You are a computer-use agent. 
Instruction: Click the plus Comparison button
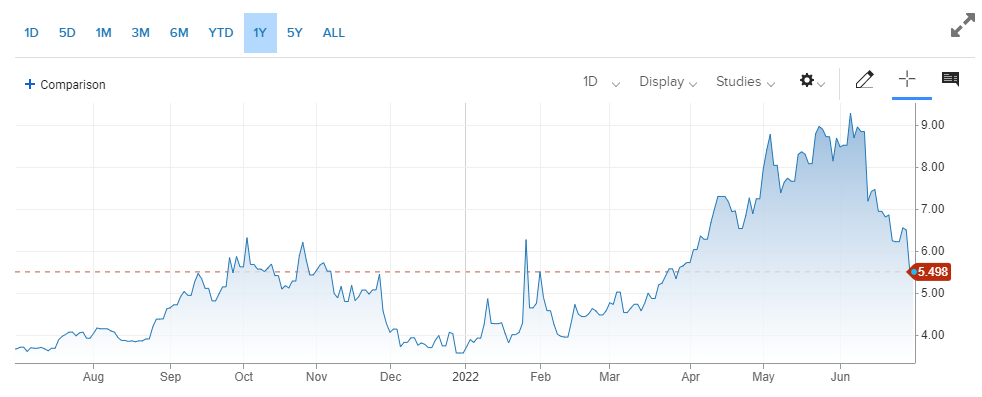65,85
